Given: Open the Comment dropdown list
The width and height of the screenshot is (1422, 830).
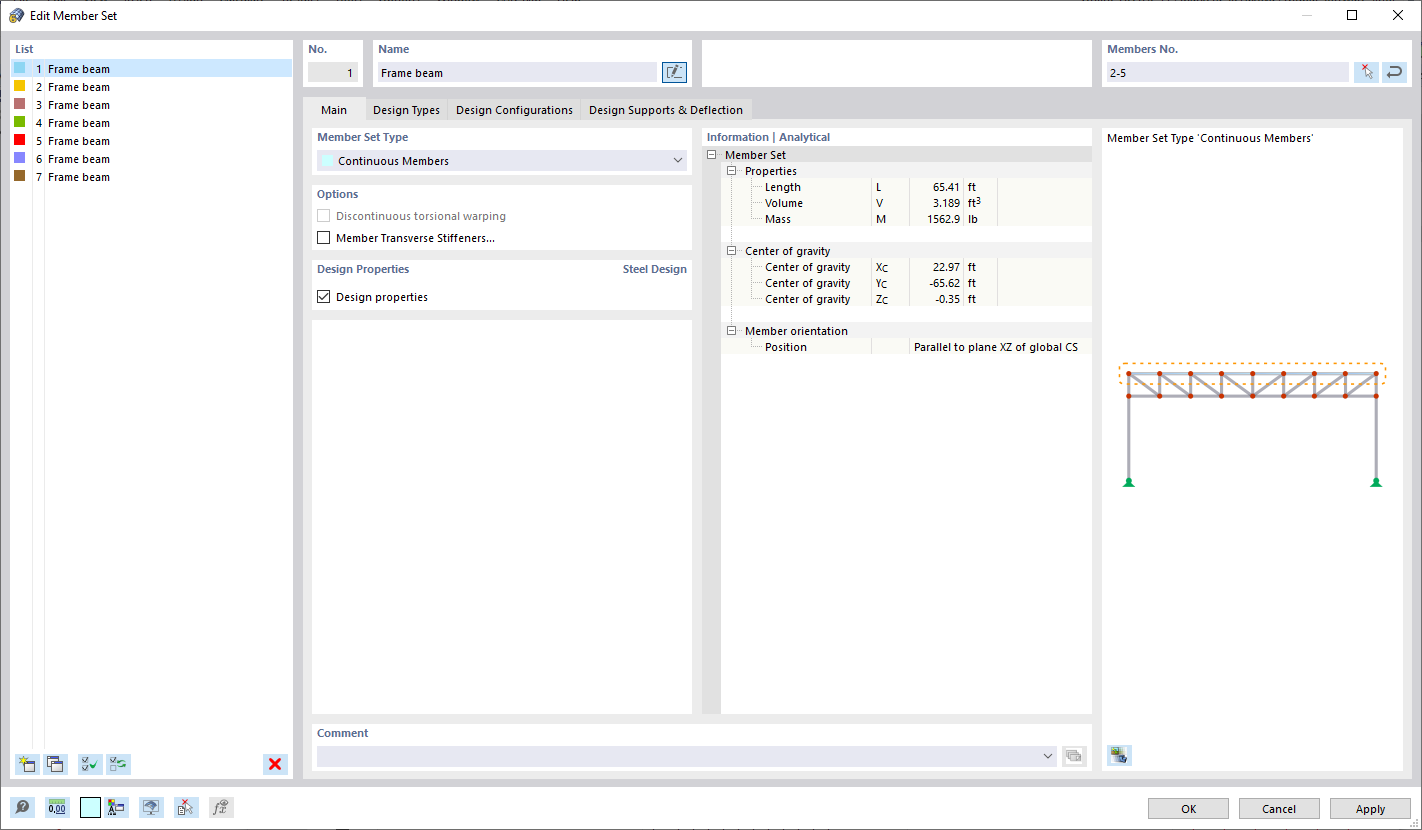Looking at the screenshot, I should 1047,756.
